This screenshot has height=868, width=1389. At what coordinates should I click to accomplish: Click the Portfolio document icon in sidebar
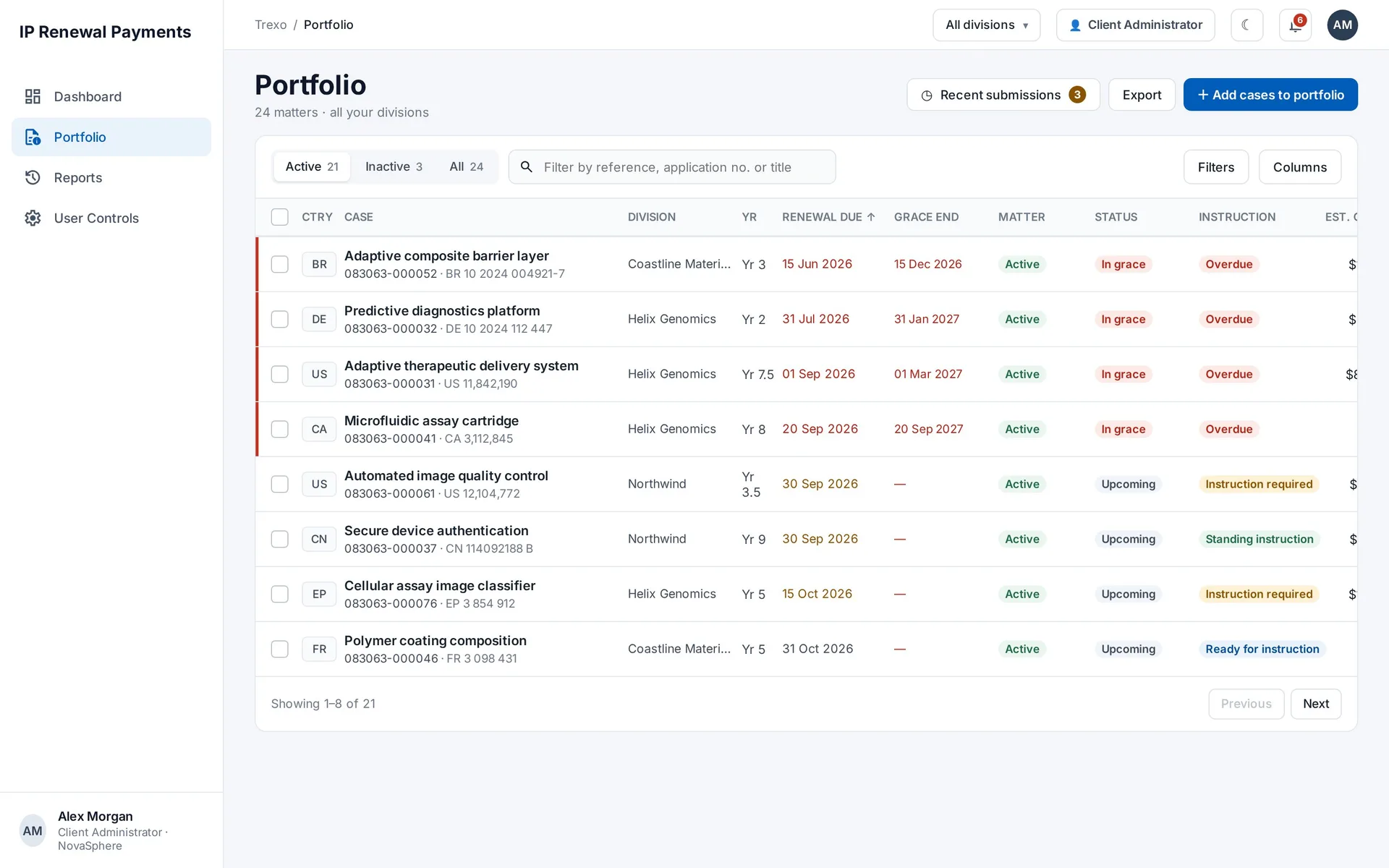33,137
